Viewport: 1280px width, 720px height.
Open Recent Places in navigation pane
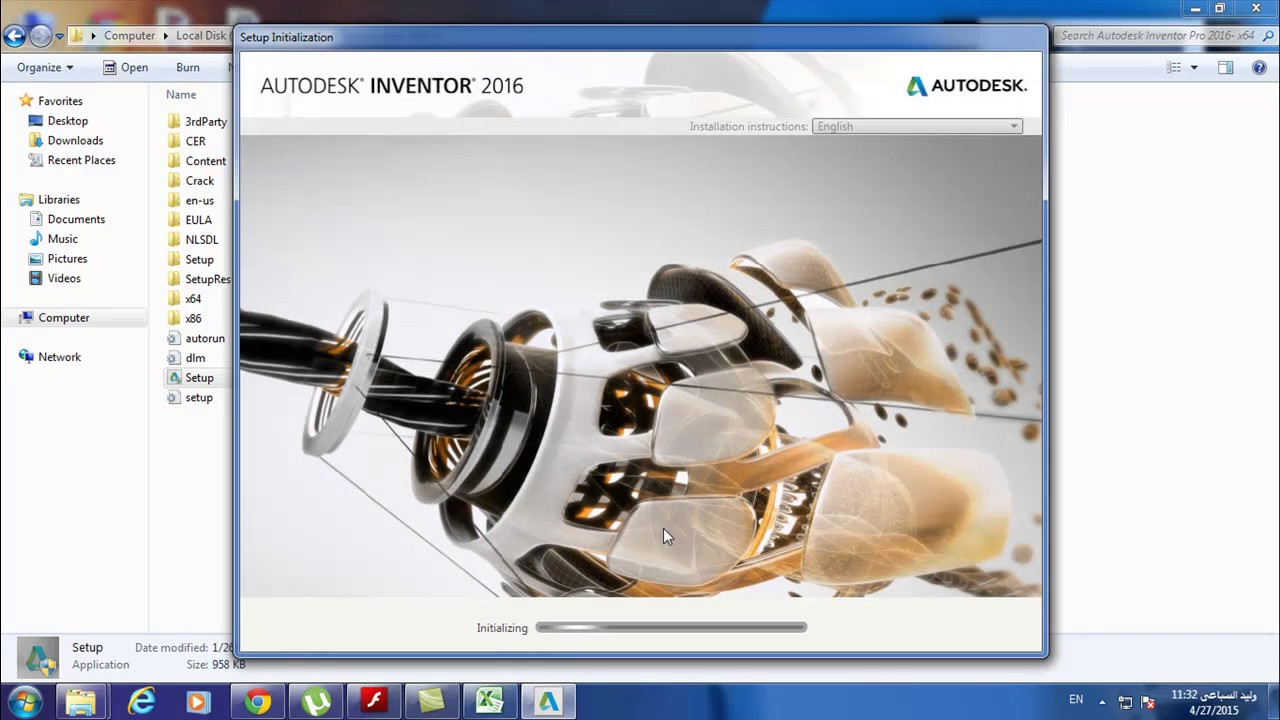(x=81, y=160)
